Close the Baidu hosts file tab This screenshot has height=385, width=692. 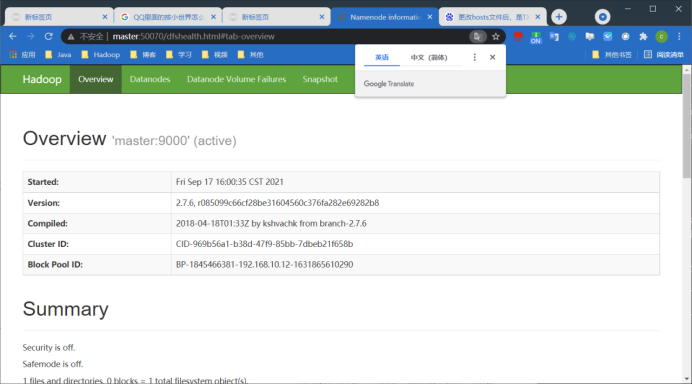click(x=538, y=17)
